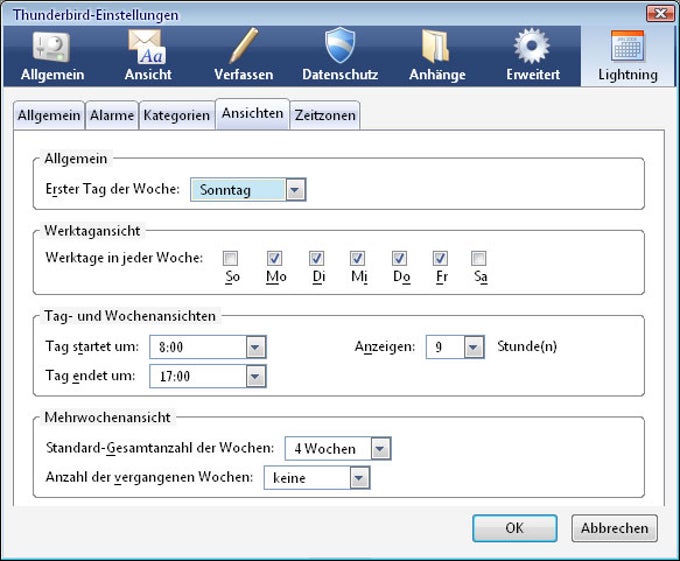Open the Verfassen pencil icon pane
Viewport: 680px width, 561px height.
[x=243, y=56]
